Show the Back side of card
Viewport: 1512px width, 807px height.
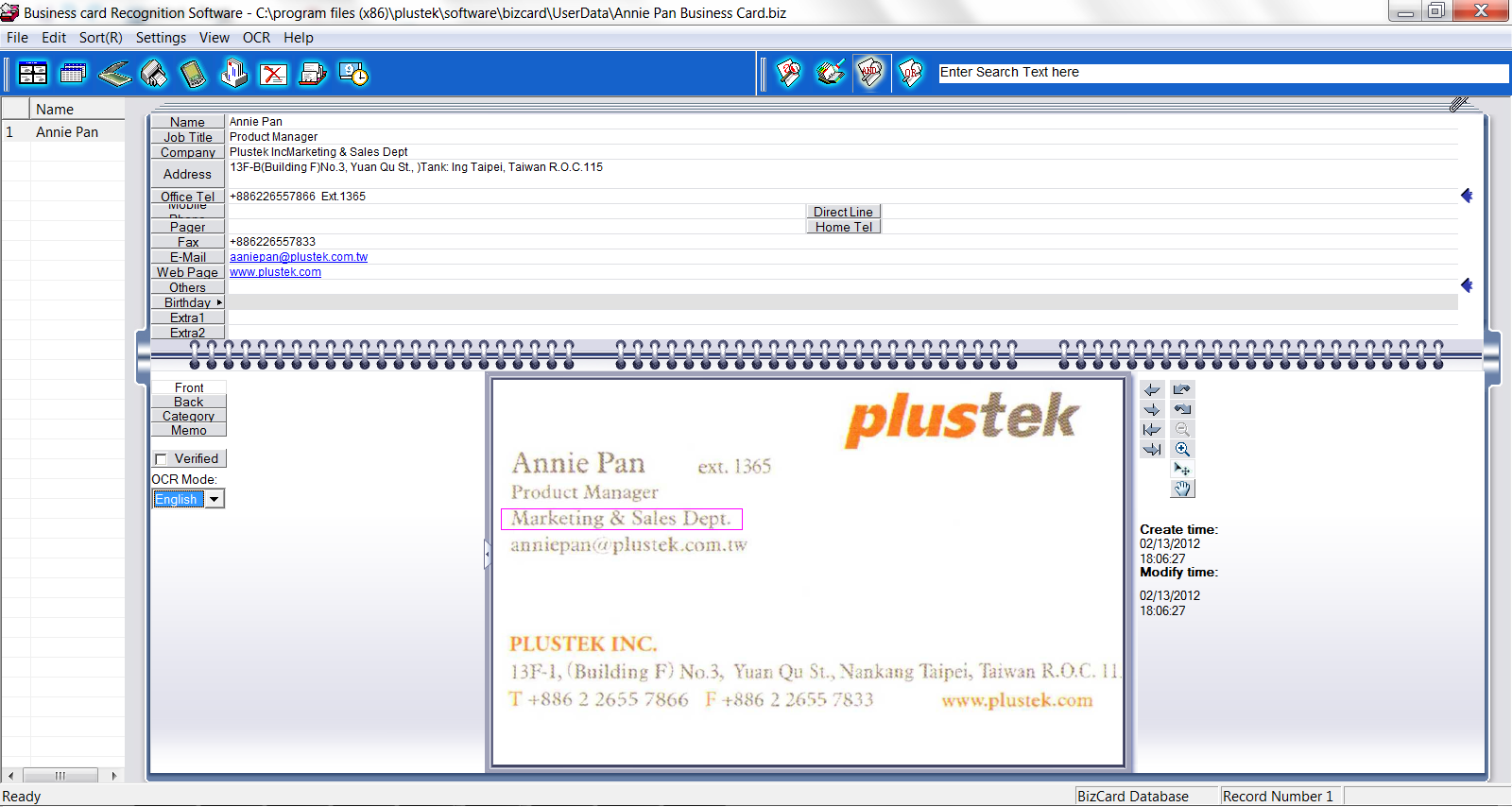pyautogui.click(x=189, y=402)
